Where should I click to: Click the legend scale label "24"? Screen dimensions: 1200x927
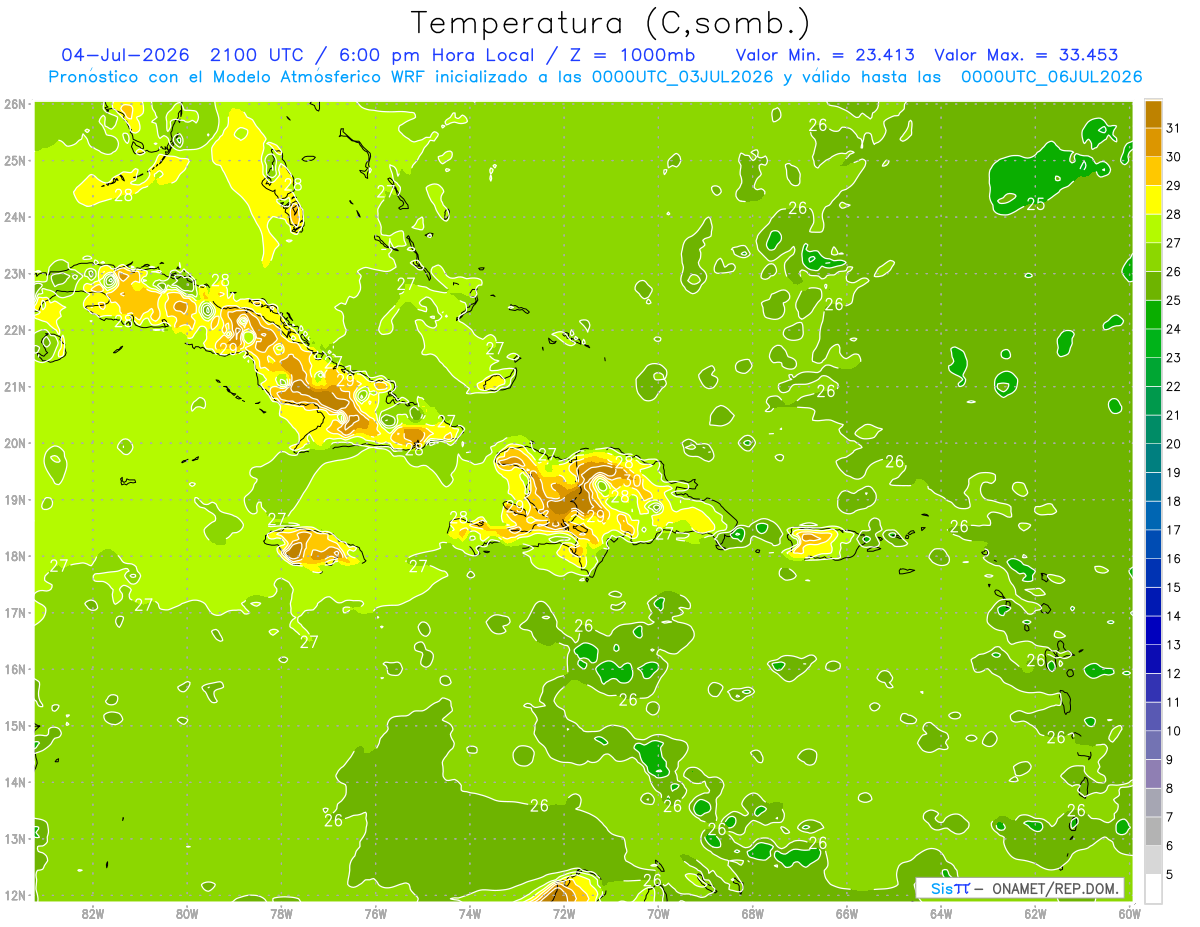(x=1174, y=329)
